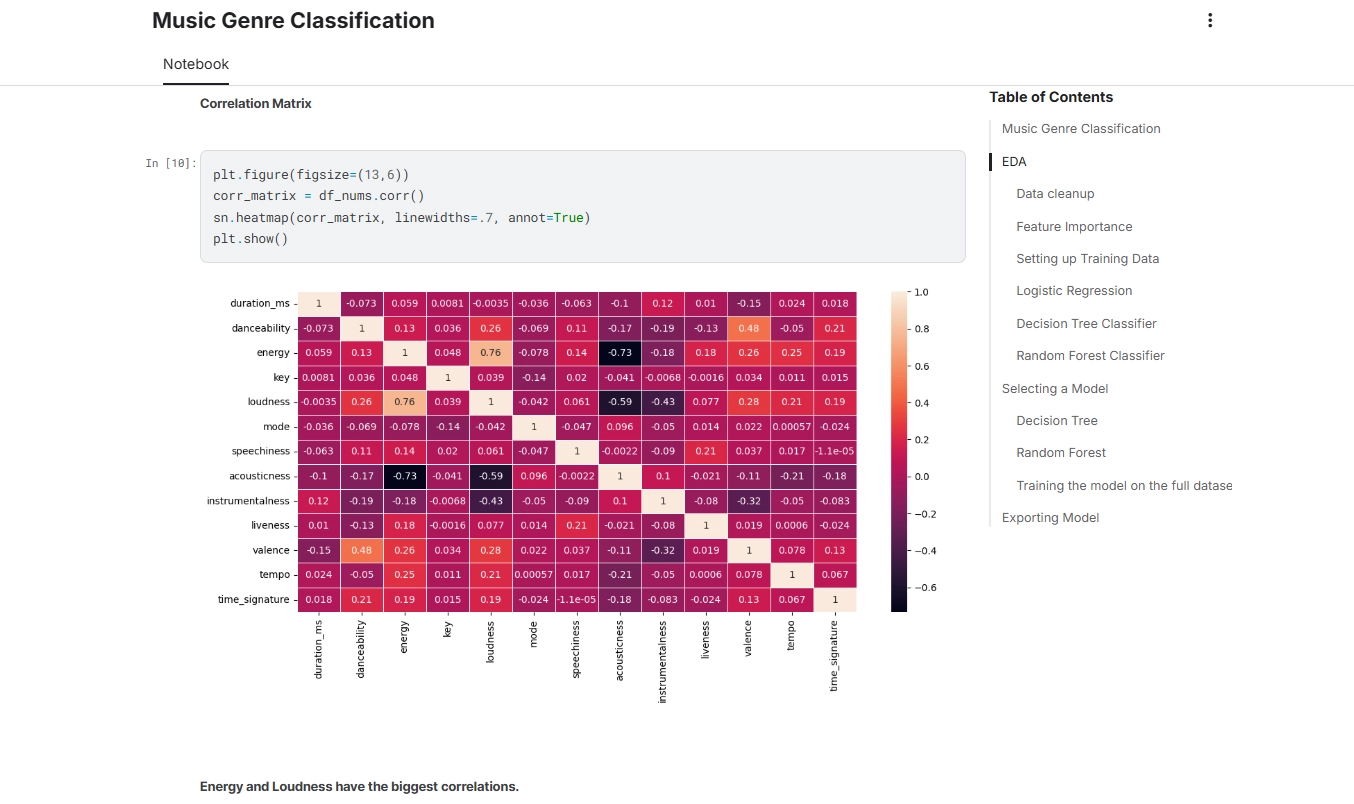
Task: Navigate to Random Forest Classifier
Action: click(x=1090, y=355)
